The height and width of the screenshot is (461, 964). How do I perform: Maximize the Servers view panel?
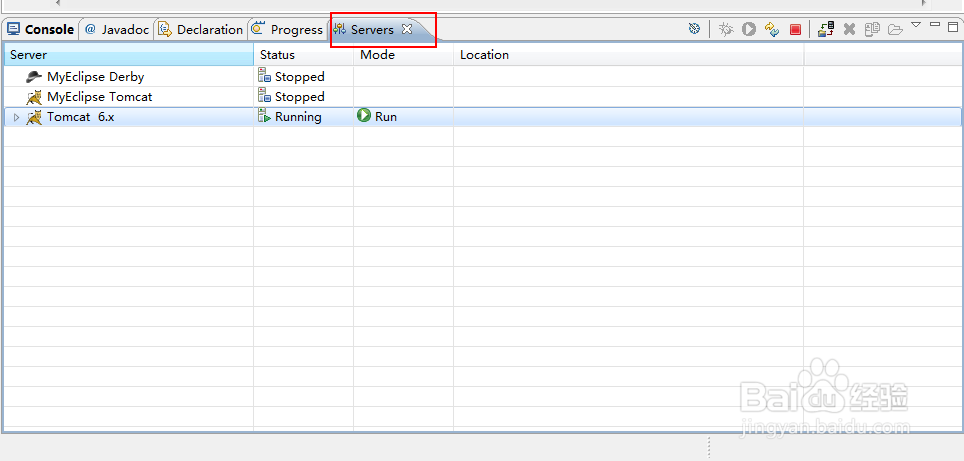pyautogui.click(x=953, y=25)
